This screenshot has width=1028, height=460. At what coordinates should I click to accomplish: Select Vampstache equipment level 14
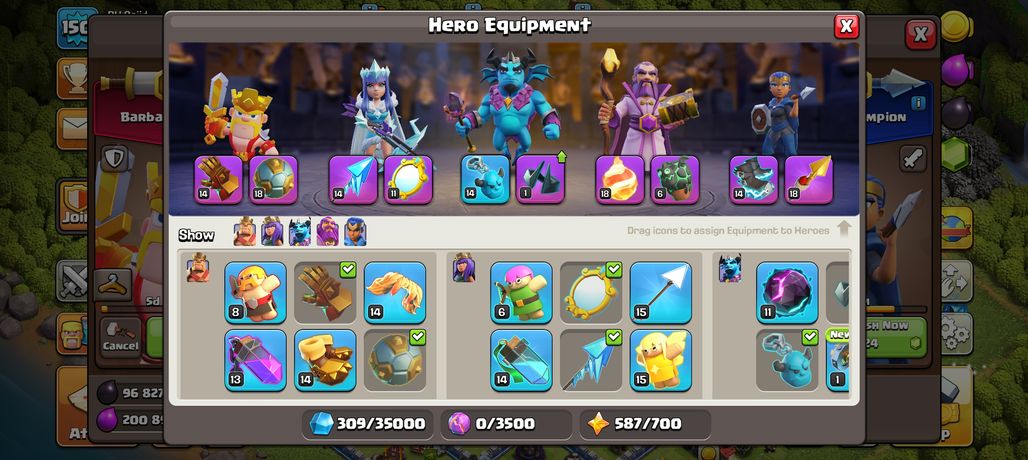pyautogui.click(x=395, y=292)
